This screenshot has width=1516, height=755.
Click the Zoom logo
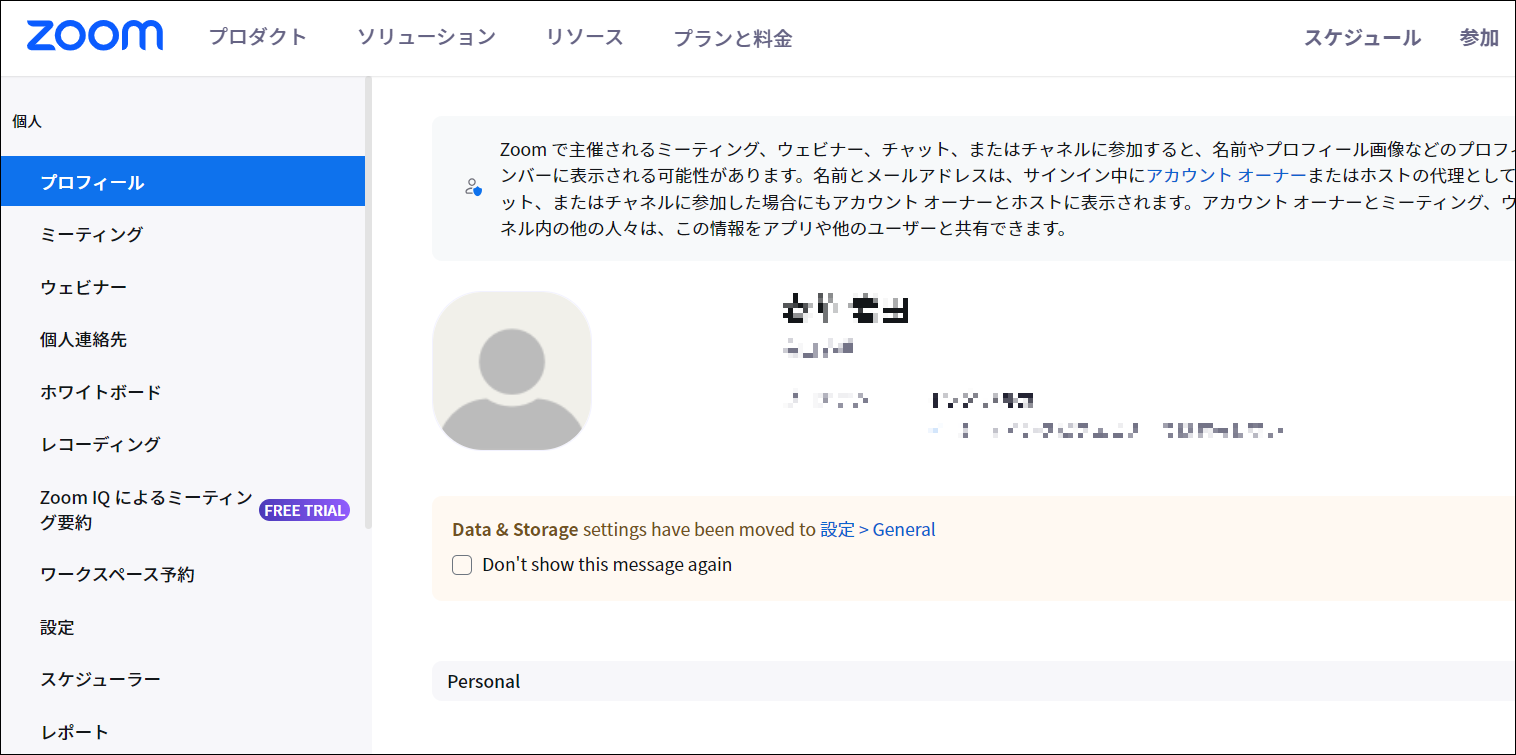[95, 36]
